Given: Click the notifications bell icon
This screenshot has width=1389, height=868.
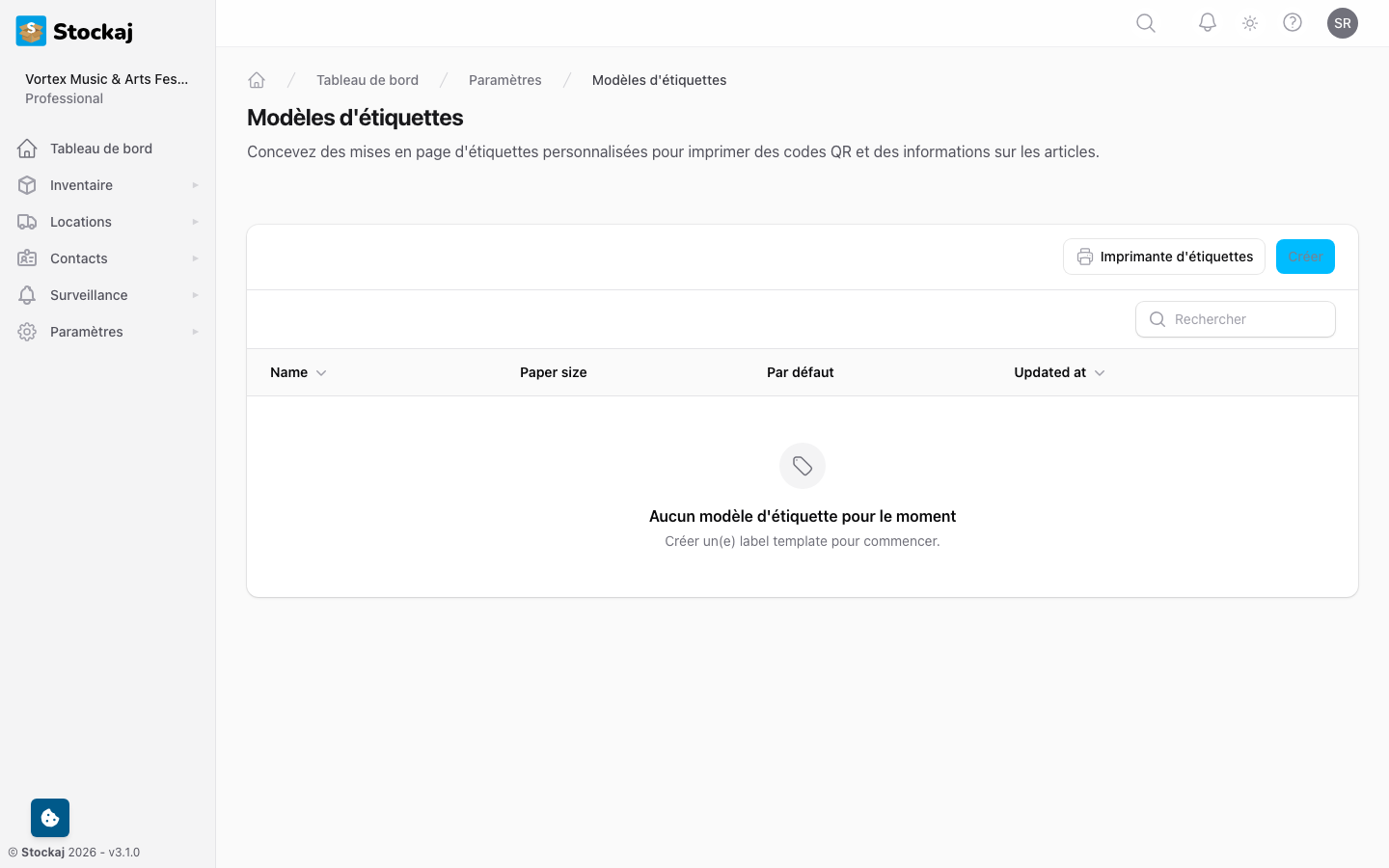Looking at the screenshot, I should coord(1207,22).
